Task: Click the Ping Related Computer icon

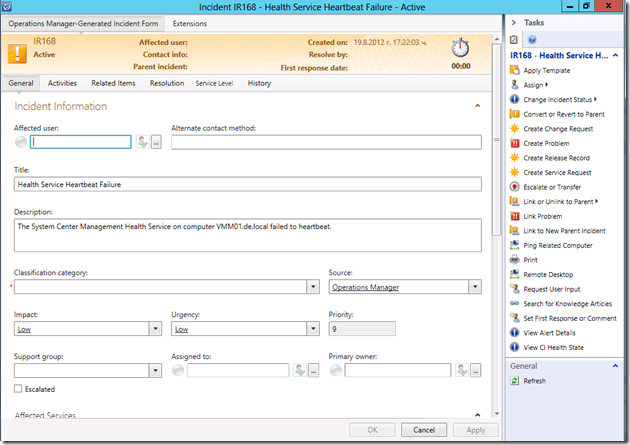Action: 514,245
